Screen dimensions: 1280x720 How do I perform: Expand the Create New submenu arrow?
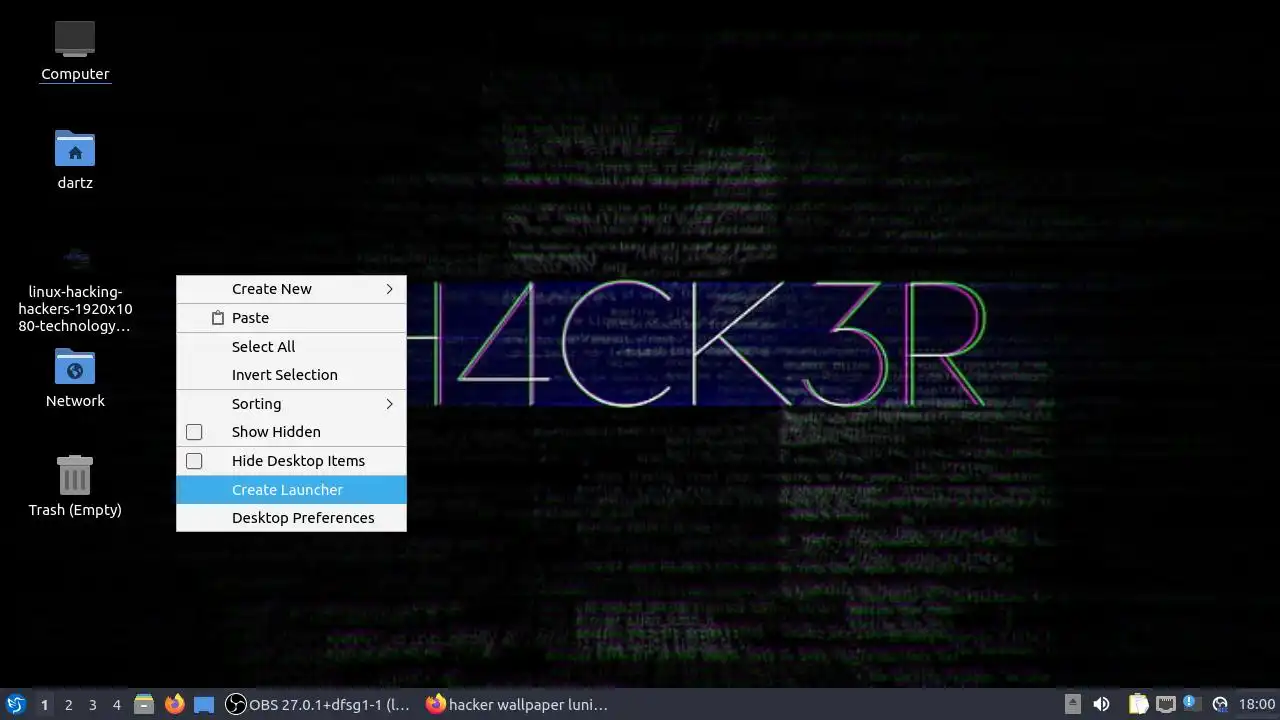pyautogui.click(x=390, y=289)
